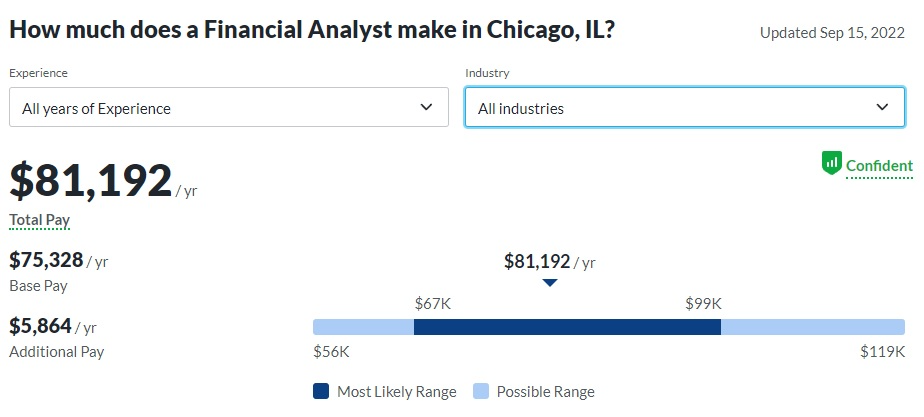
Task: Click the Total Pay underlined link
Action: point(39,220)
